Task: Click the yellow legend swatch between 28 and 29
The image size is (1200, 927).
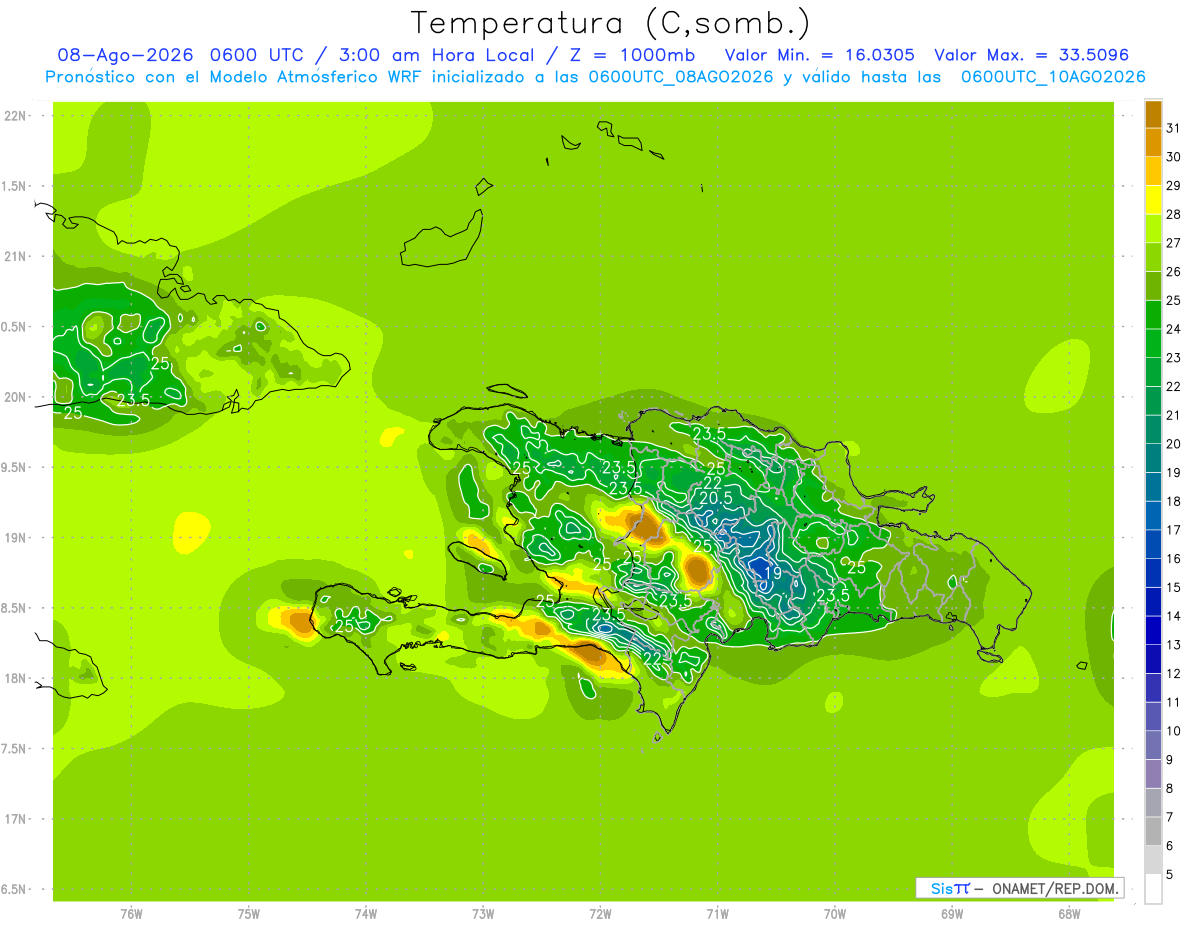Action: (x=1153, y=200)
